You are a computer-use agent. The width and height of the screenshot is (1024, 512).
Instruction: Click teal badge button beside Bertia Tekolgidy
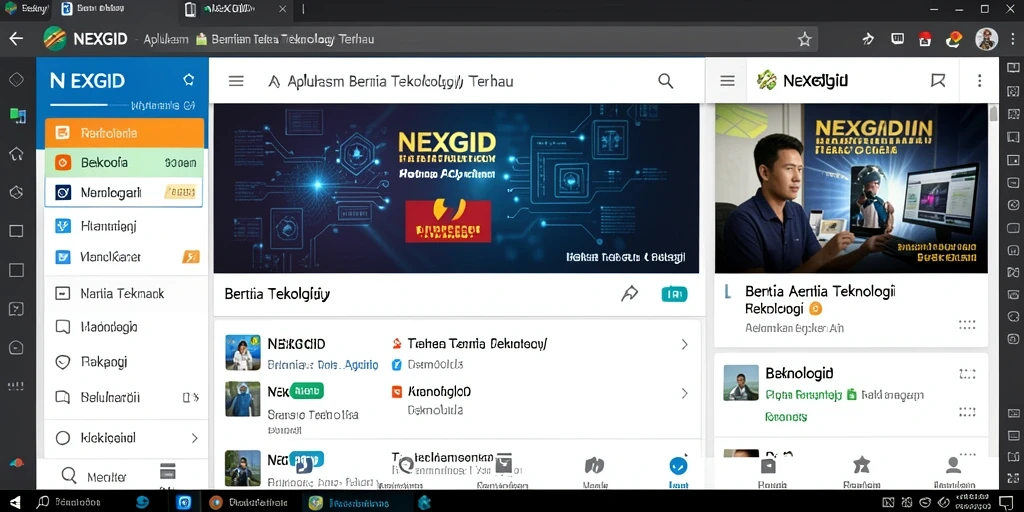(x=674, y=295)
